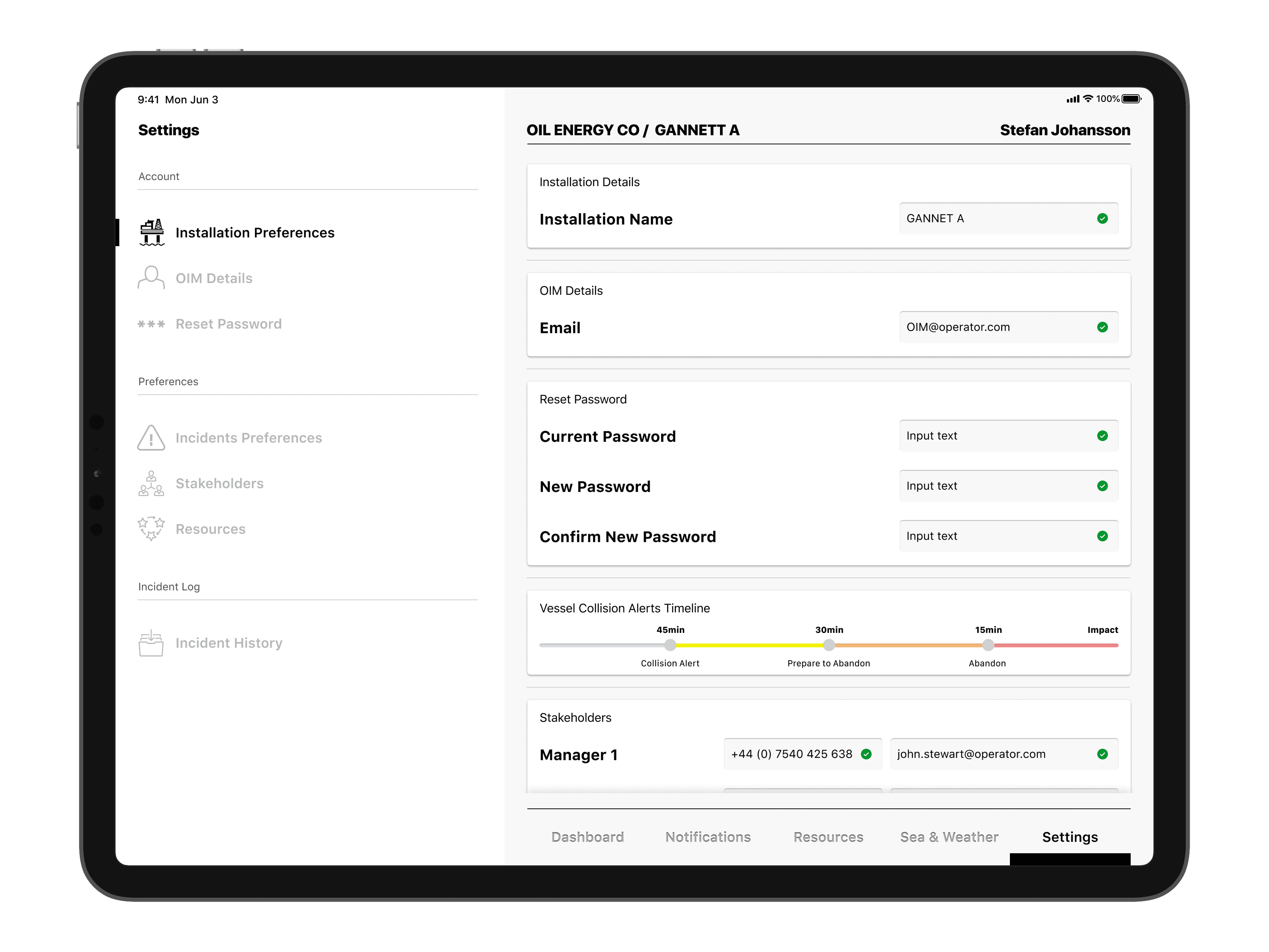Click the OIM Details person icon
1269x952 pixels.
click(x=151, y=278)
